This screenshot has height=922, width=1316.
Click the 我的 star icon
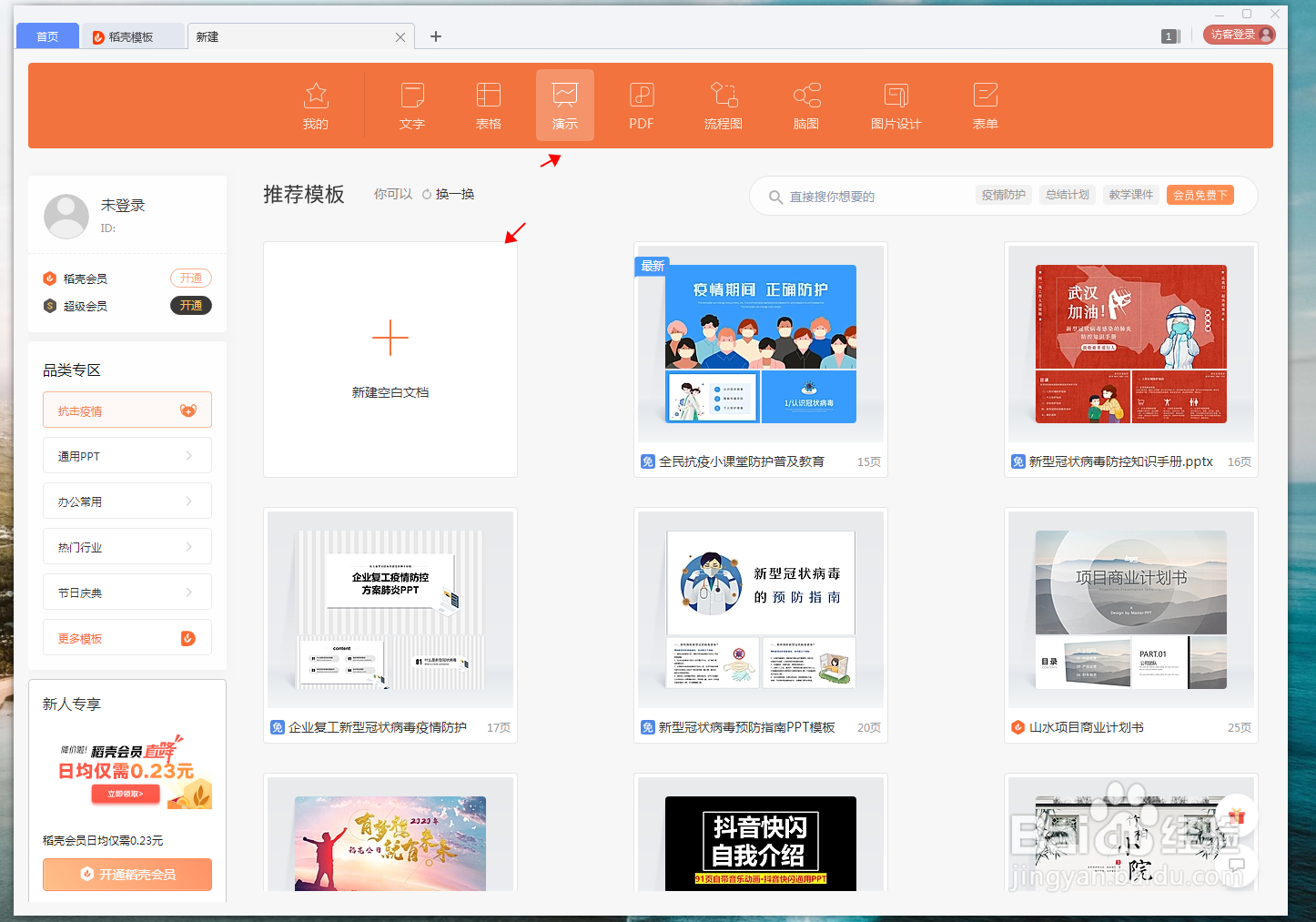pos(315,103)
